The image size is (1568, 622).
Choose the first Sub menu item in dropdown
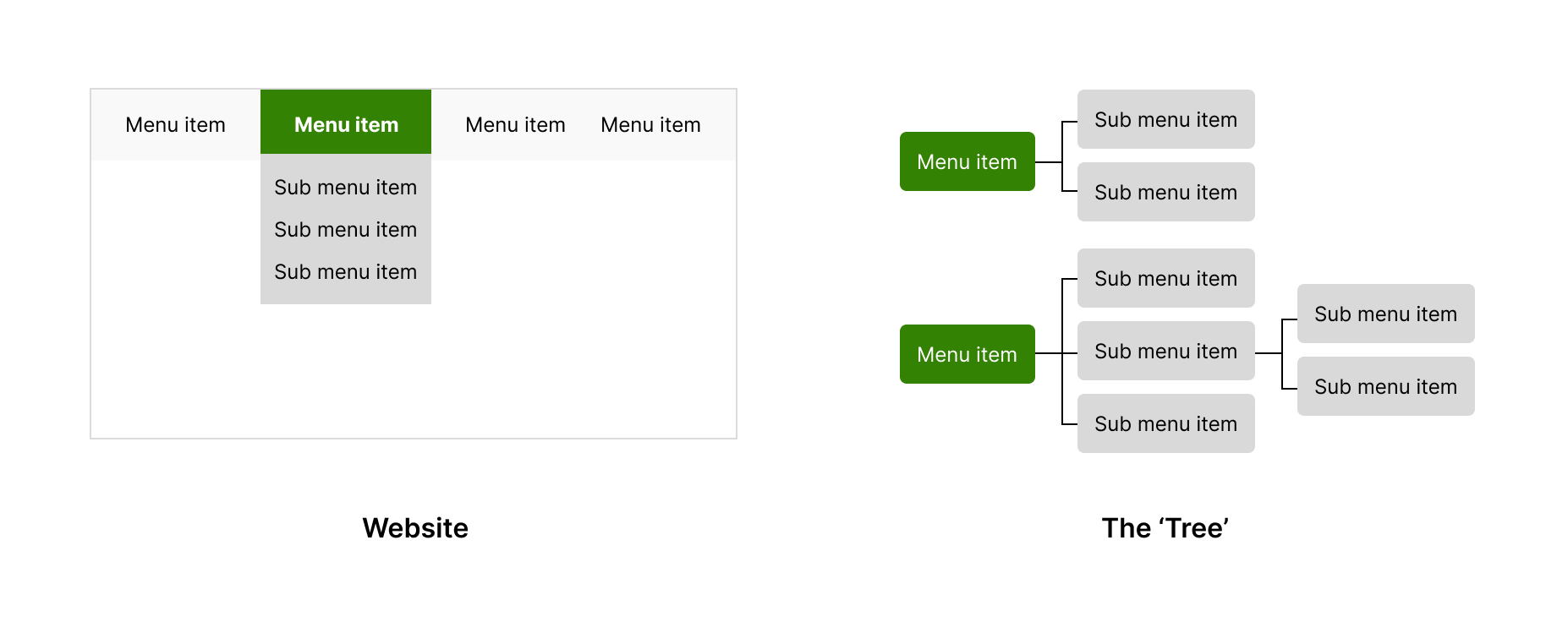(x=345, y=188)
